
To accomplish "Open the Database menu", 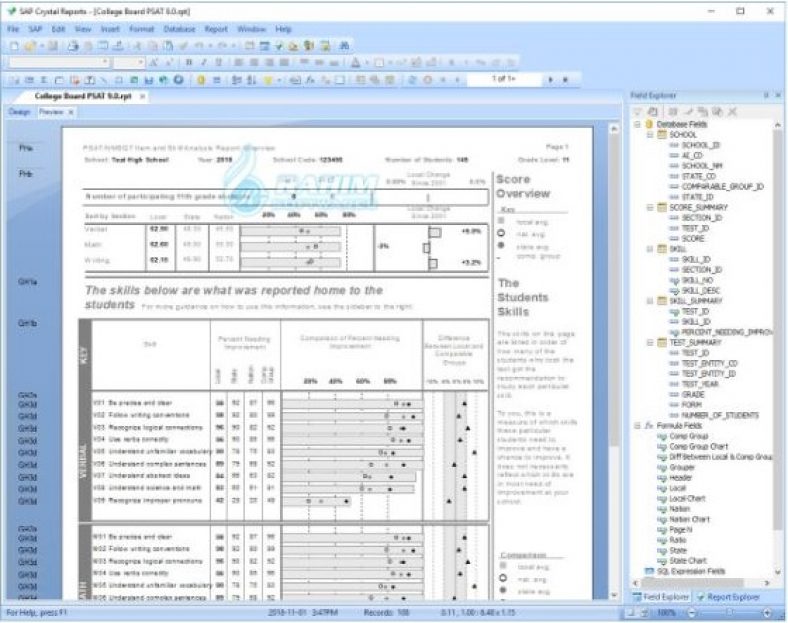I will (179, 29).
